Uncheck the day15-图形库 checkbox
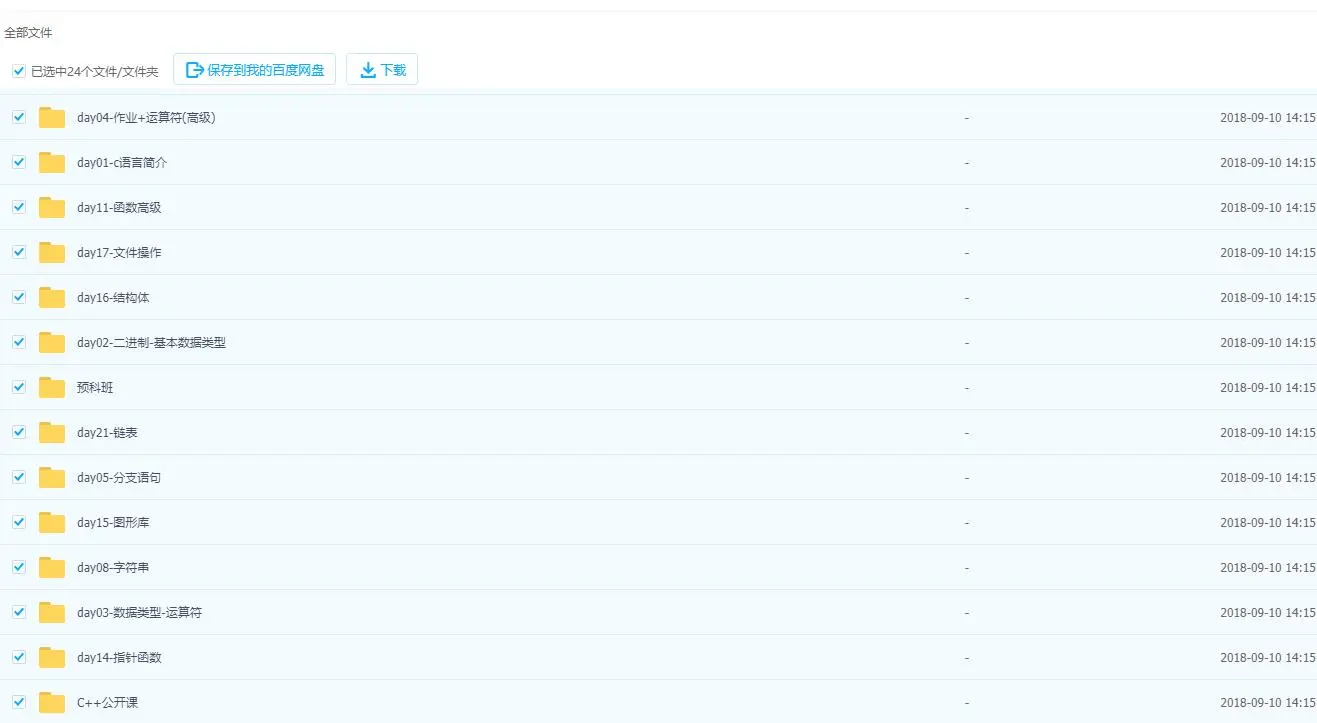The width and height of the screenshot is (1317, 723). (x=19, y=522)
